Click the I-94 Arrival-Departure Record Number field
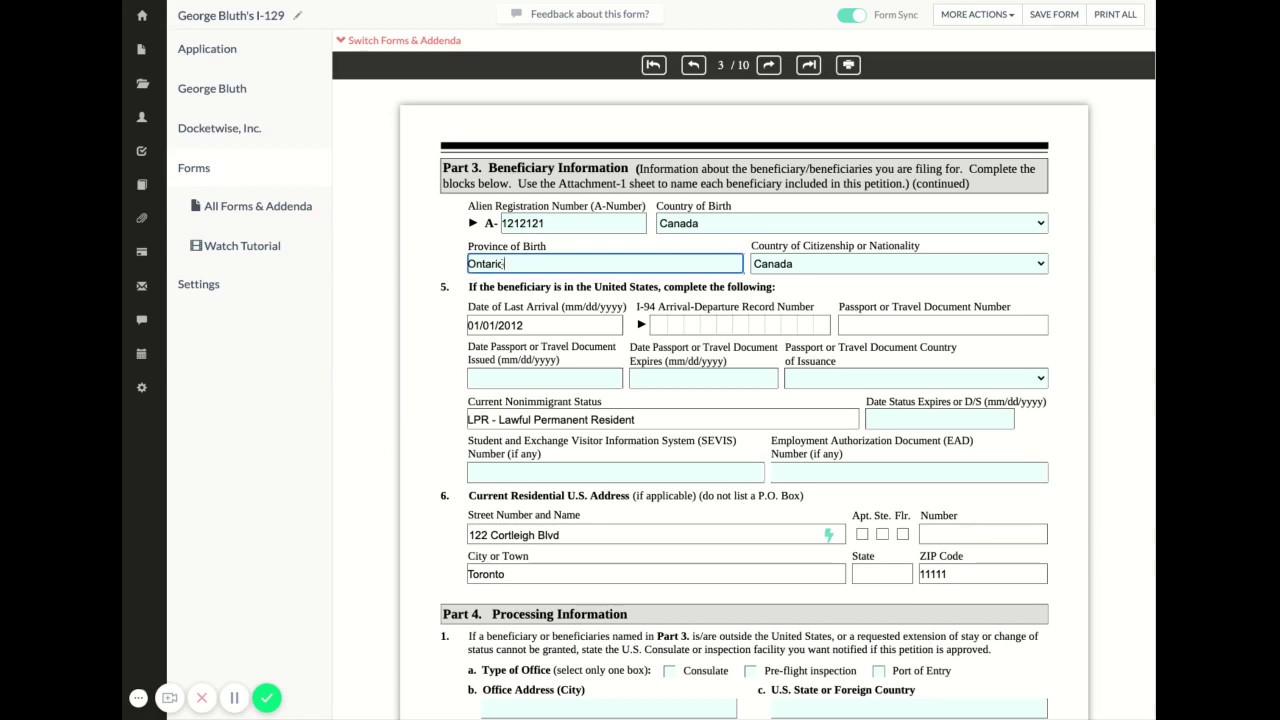 point(740,325)
